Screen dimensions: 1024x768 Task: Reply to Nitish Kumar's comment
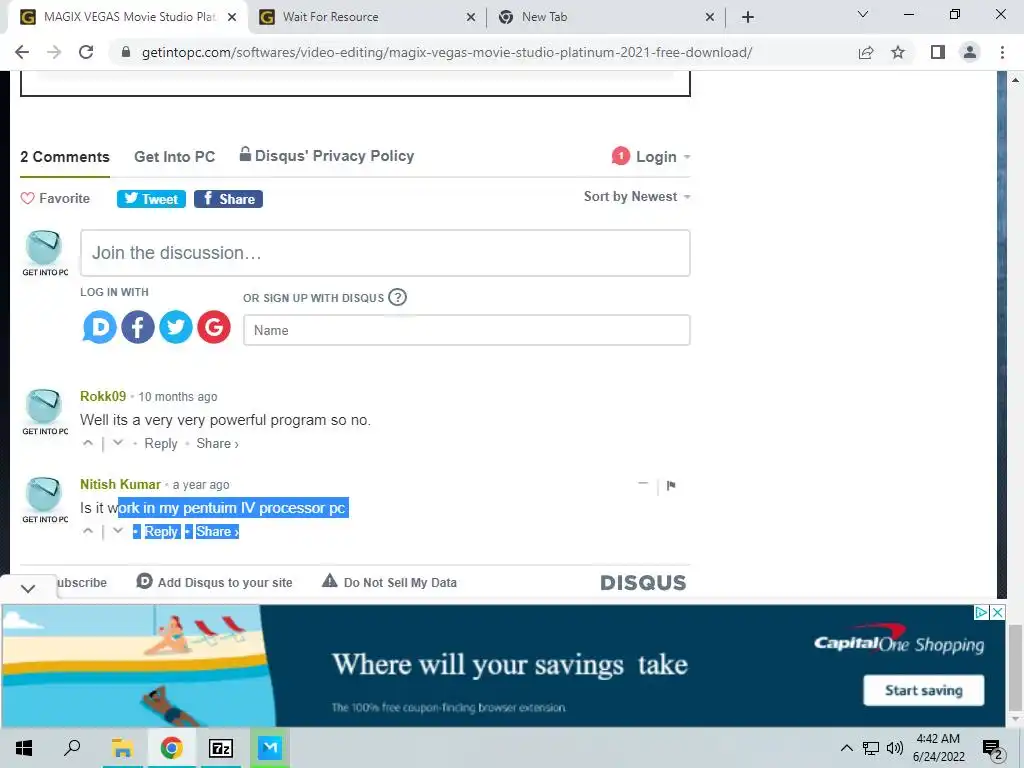pos(161,532)
